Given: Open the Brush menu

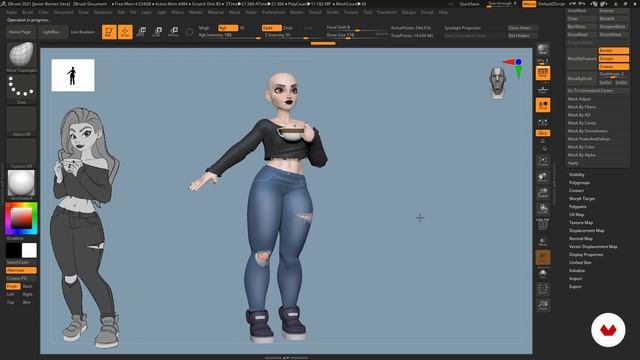Looking at the screenshot, I should tap(28, 12).
